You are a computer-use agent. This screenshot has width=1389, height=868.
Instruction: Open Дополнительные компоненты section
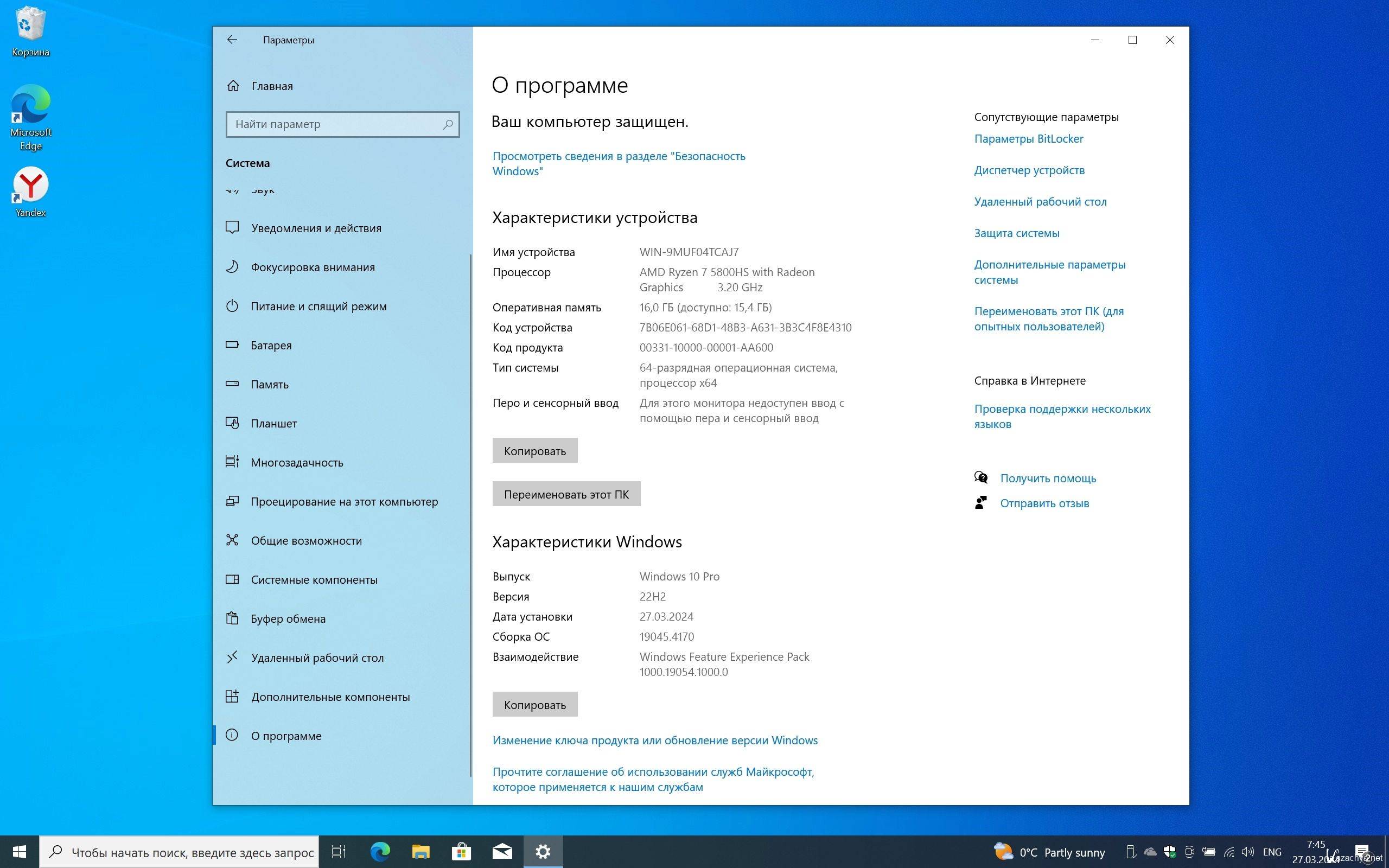[330, 697]
